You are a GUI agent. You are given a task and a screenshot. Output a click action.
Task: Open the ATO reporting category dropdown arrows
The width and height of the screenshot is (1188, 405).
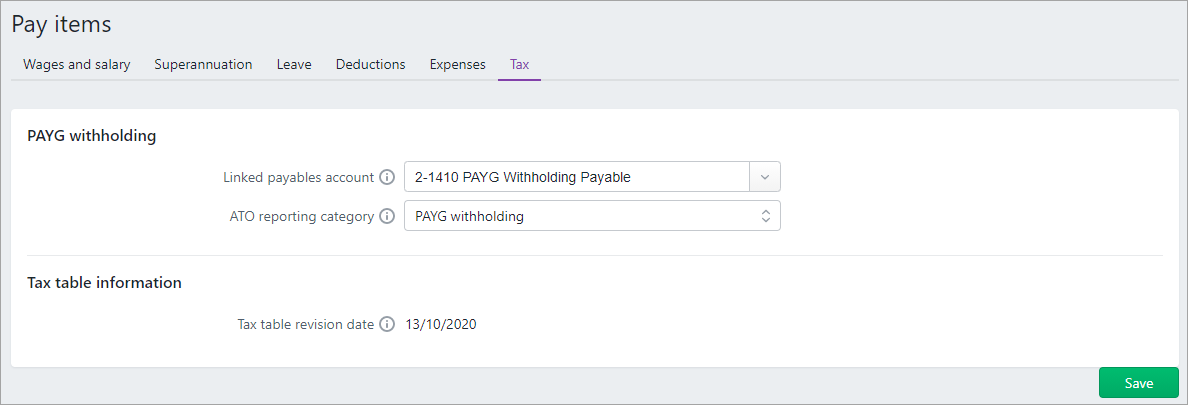[x=765, y=216]
